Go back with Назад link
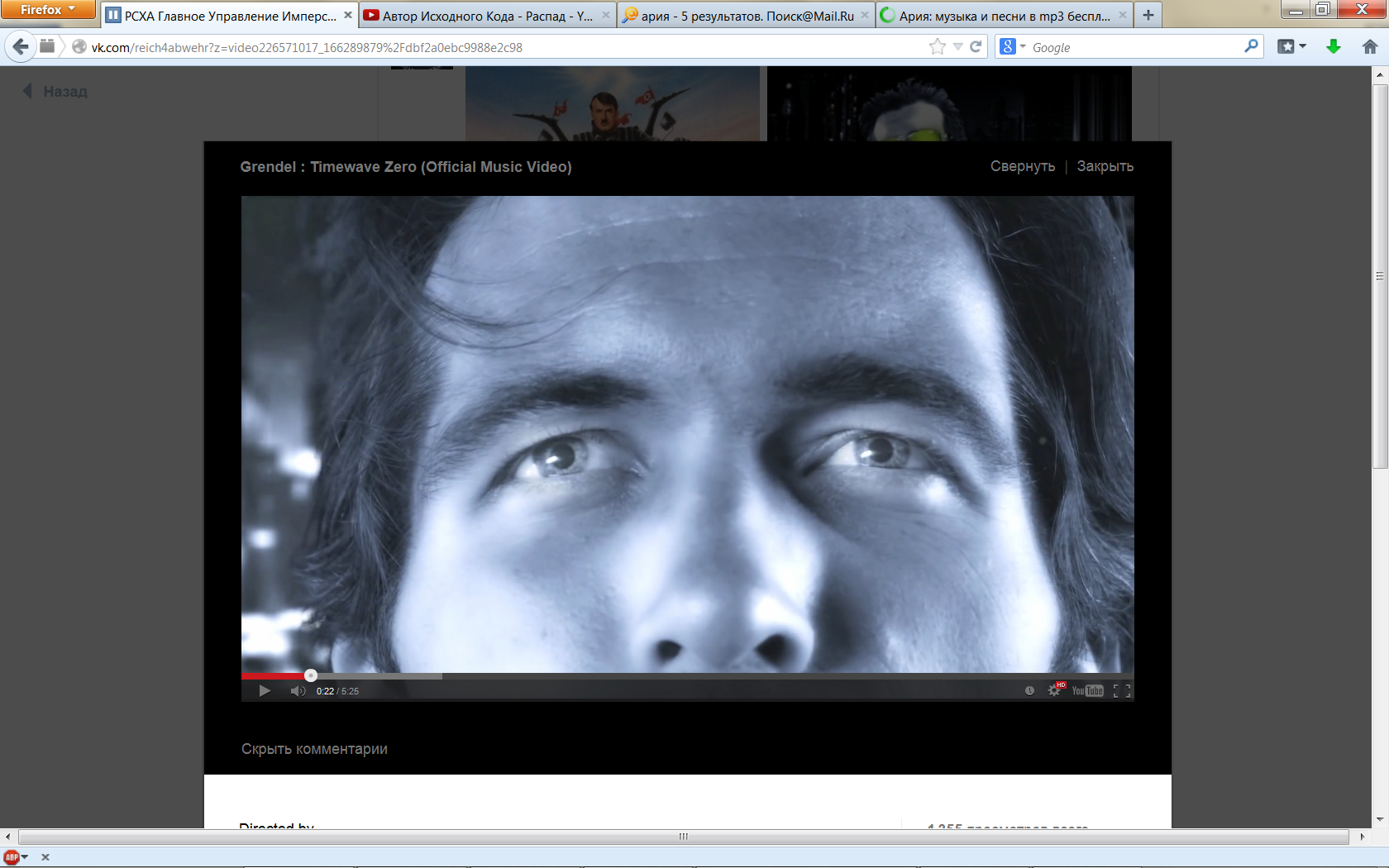Image resolution: width=1389 pixels, height=868 pixels. point(55,92)
